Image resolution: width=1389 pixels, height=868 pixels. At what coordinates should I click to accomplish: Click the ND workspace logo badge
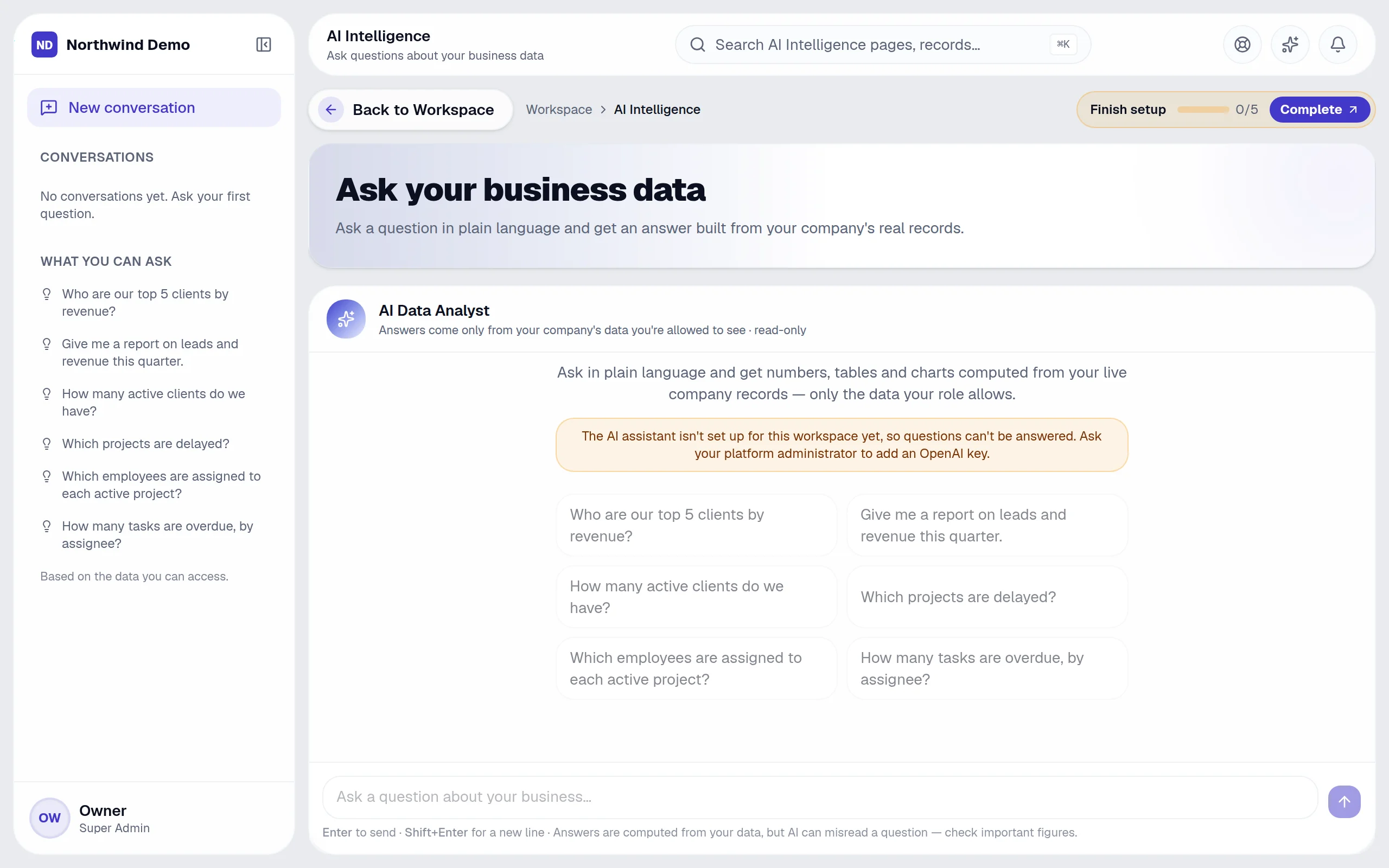[44, 44]
